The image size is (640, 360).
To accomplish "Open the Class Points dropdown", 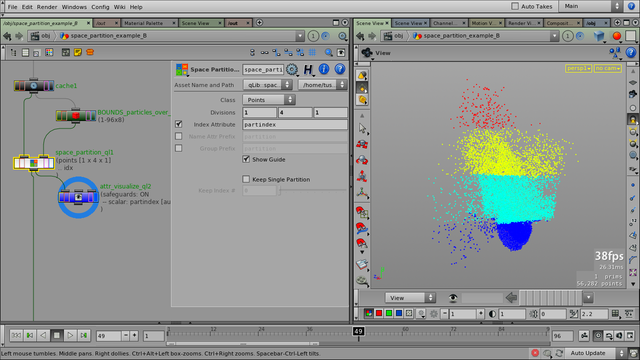I will pyautogui.click(x=269, y=100).
